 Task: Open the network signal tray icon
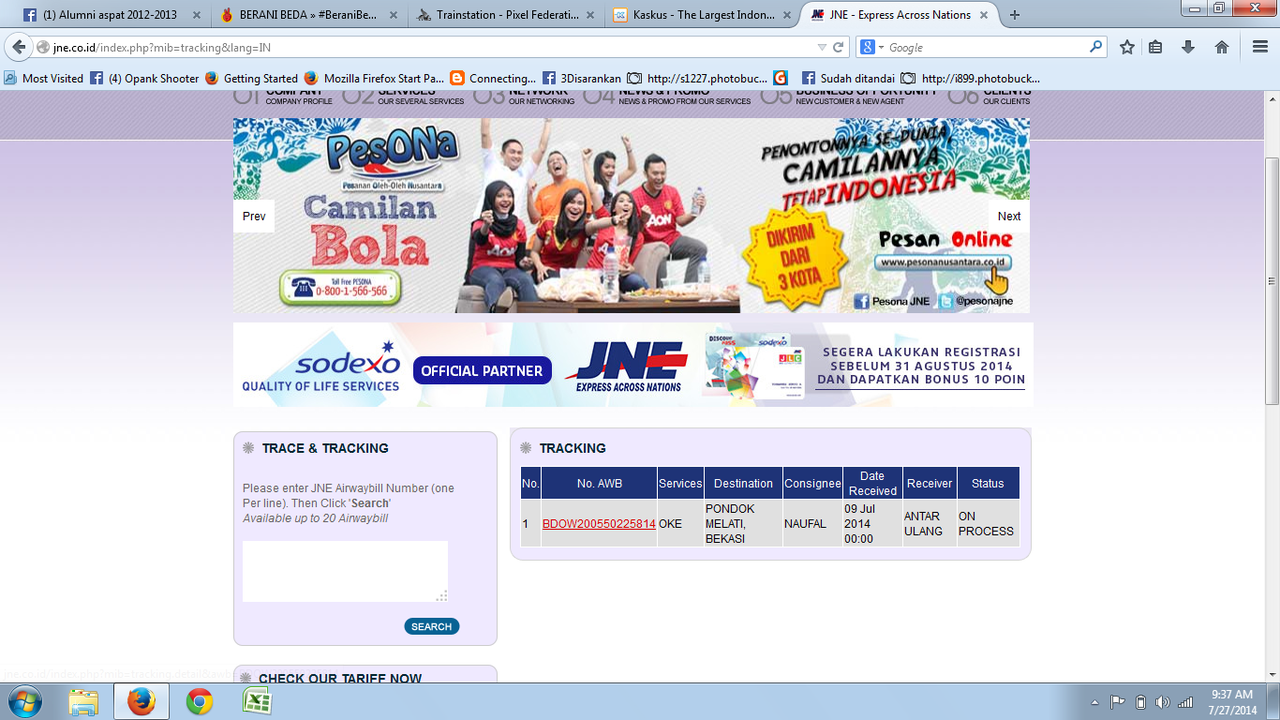(x=1185, y=702)
